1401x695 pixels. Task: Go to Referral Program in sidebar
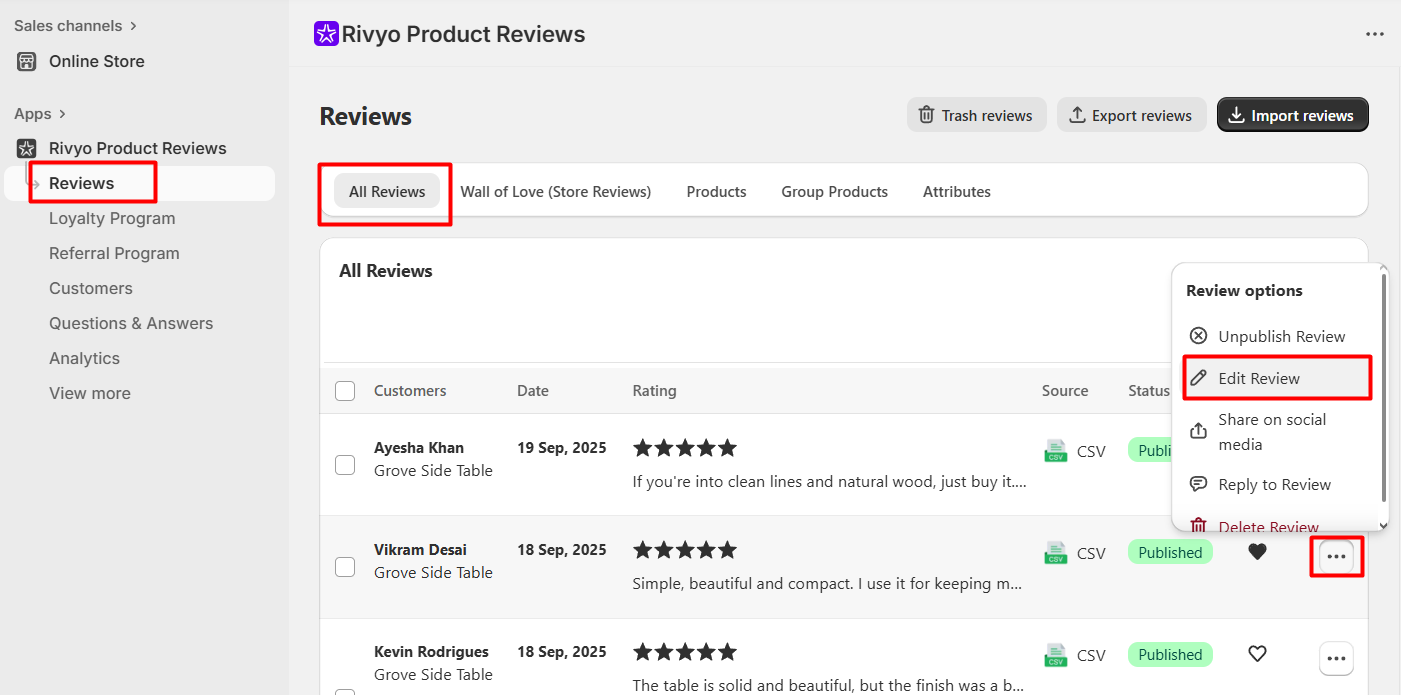coord(114,253)
